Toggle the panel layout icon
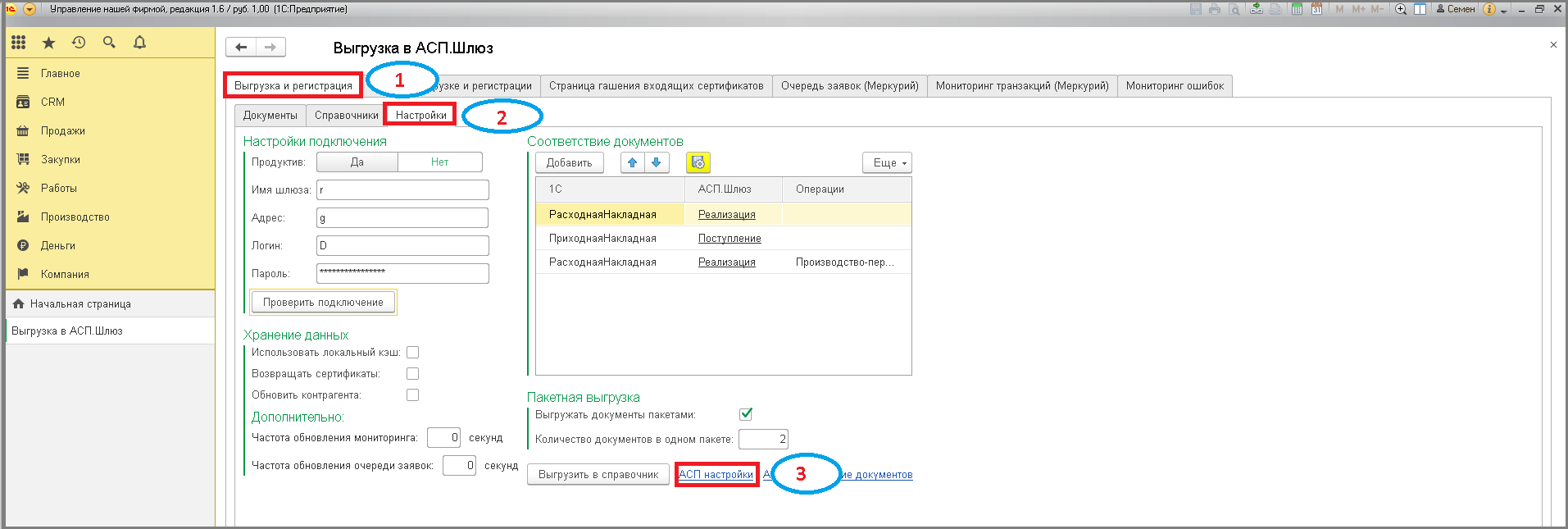The height and width of the screenshot is (529, 1568). coord(1420,9)
